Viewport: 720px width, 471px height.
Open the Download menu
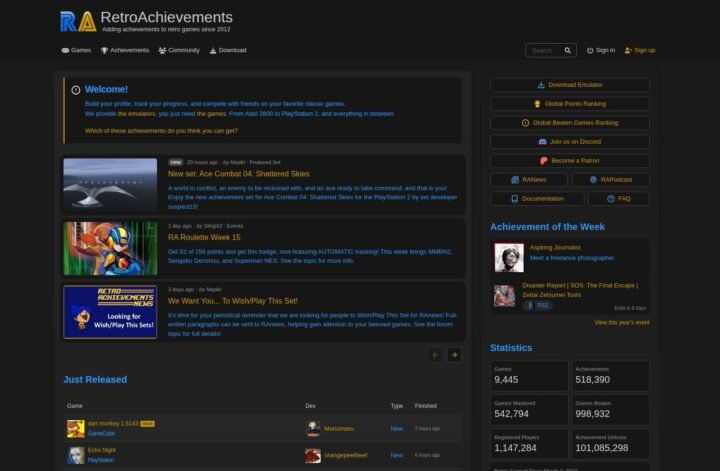228,50
